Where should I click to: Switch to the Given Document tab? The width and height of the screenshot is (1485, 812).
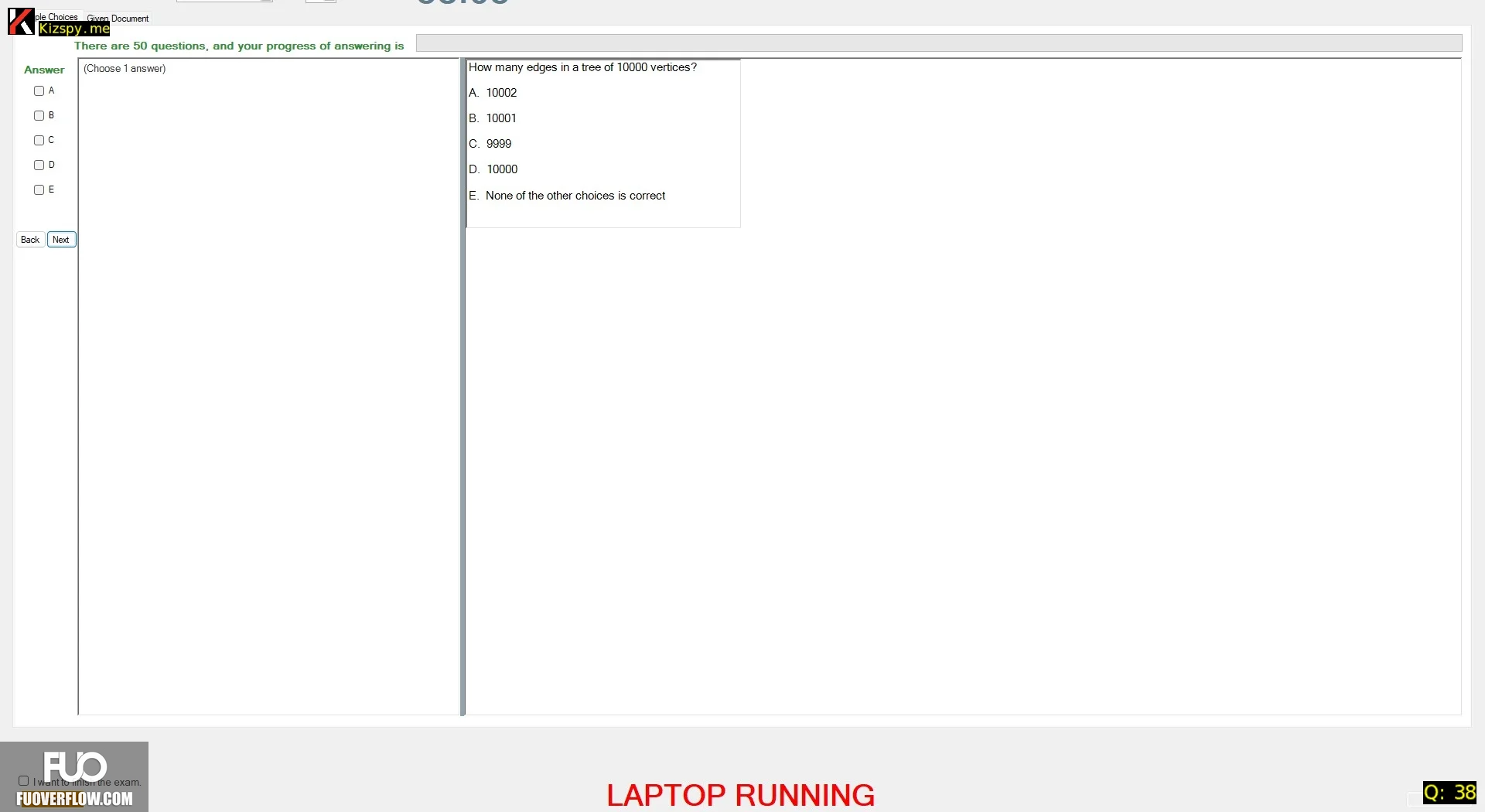pyautogui.click(x=118, y=19)
